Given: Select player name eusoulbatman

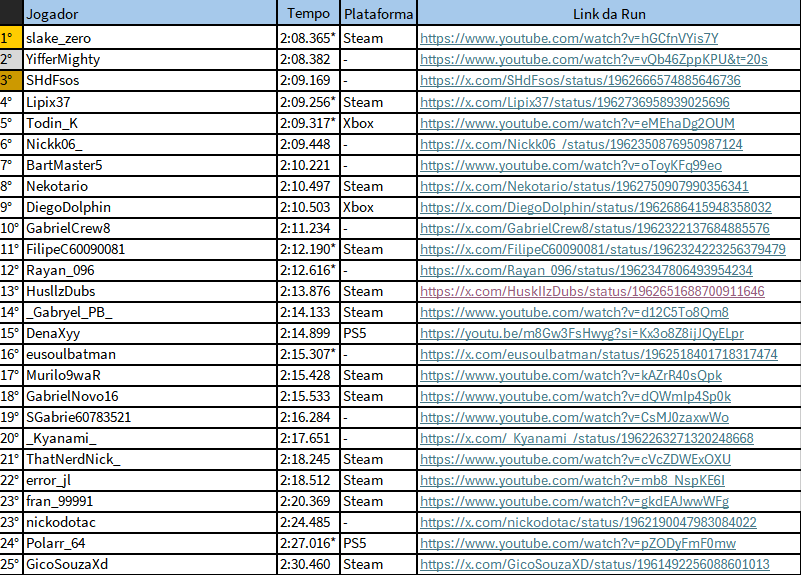Looking at the screenshot, I should coord(71,354).
